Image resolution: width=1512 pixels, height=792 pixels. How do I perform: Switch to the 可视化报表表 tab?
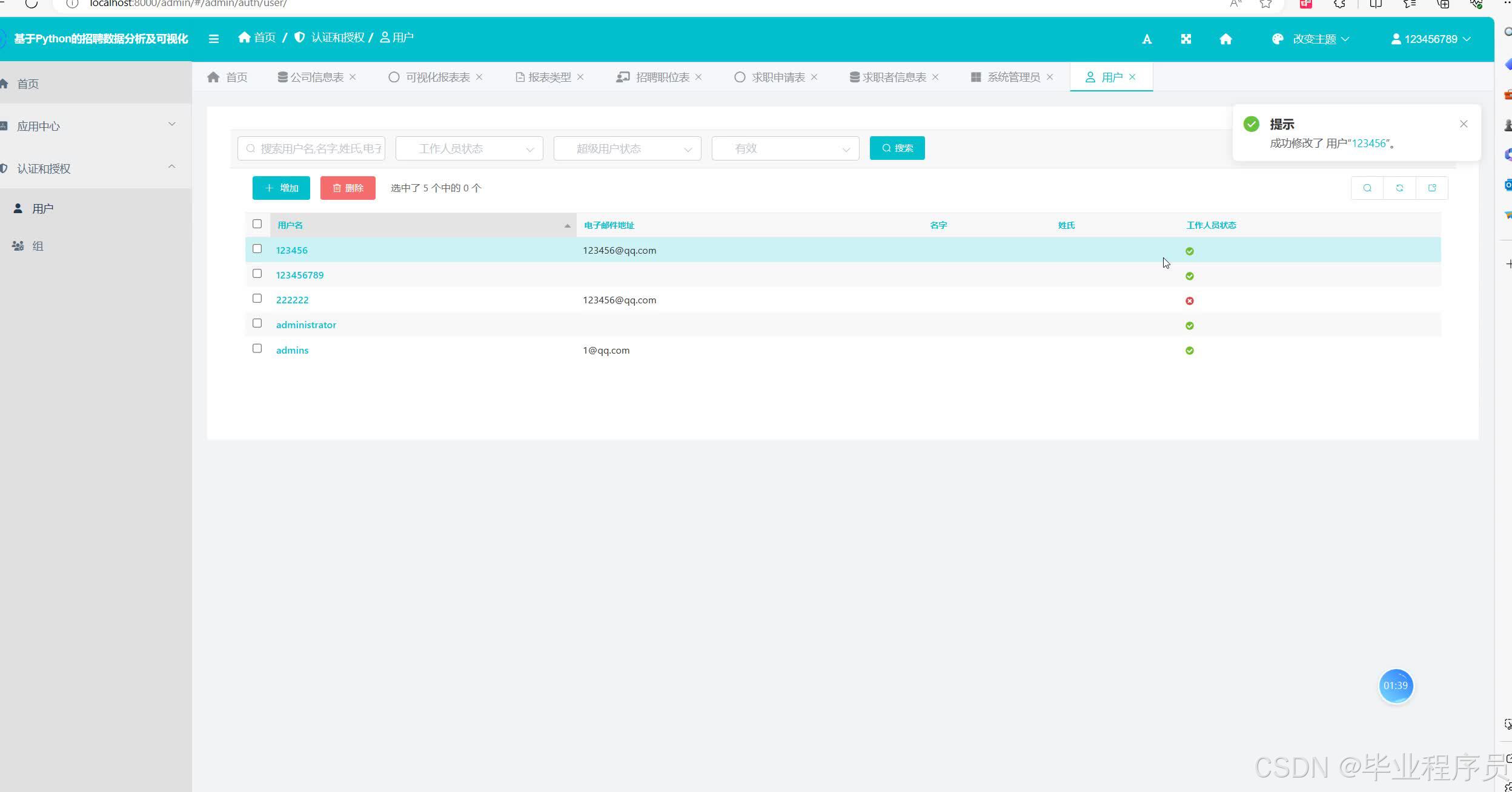(429, 77)
